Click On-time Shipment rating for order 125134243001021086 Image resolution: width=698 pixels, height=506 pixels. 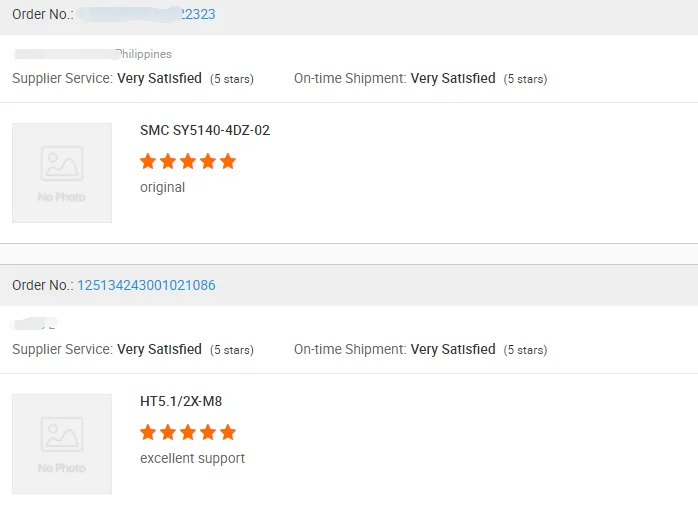click(x=453, y=349)
